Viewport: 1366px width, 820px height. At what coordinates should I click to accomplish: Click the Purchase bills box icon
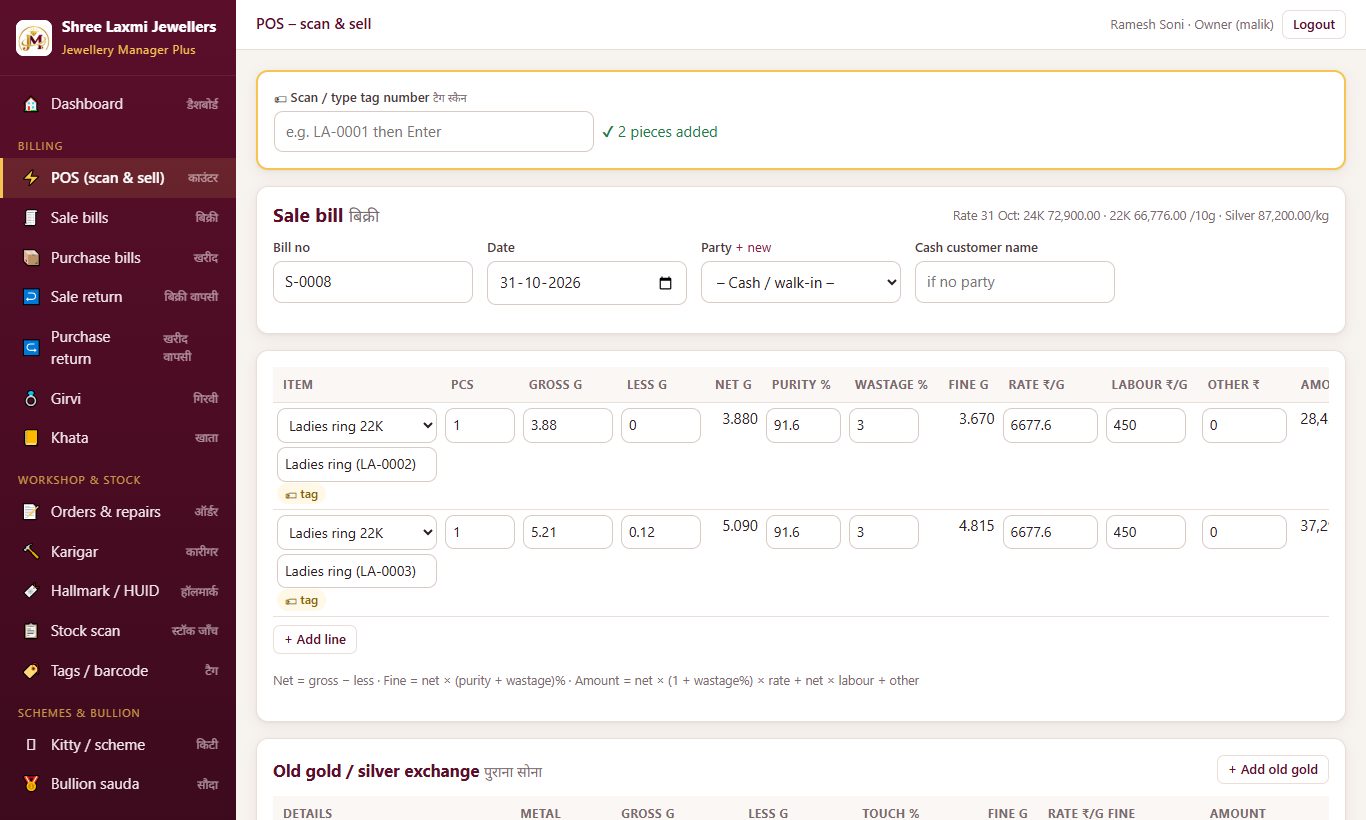pos(31,258)
